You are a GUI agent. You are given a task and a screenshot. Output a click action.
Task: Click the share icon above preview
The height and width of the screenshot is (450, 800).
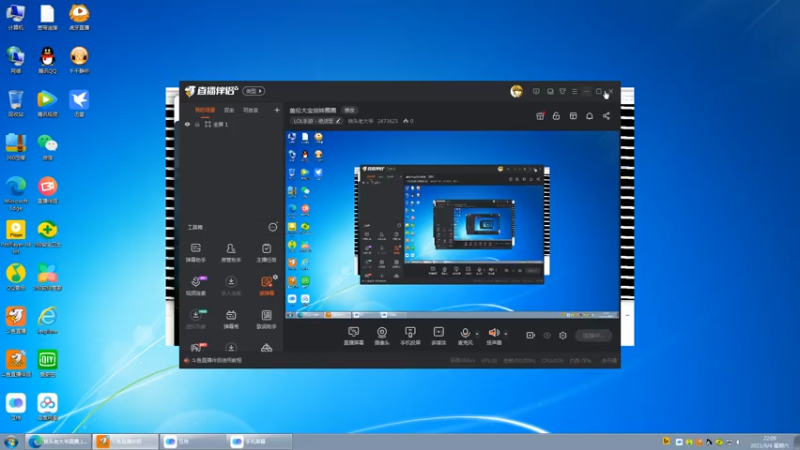[x=606, y=116]
